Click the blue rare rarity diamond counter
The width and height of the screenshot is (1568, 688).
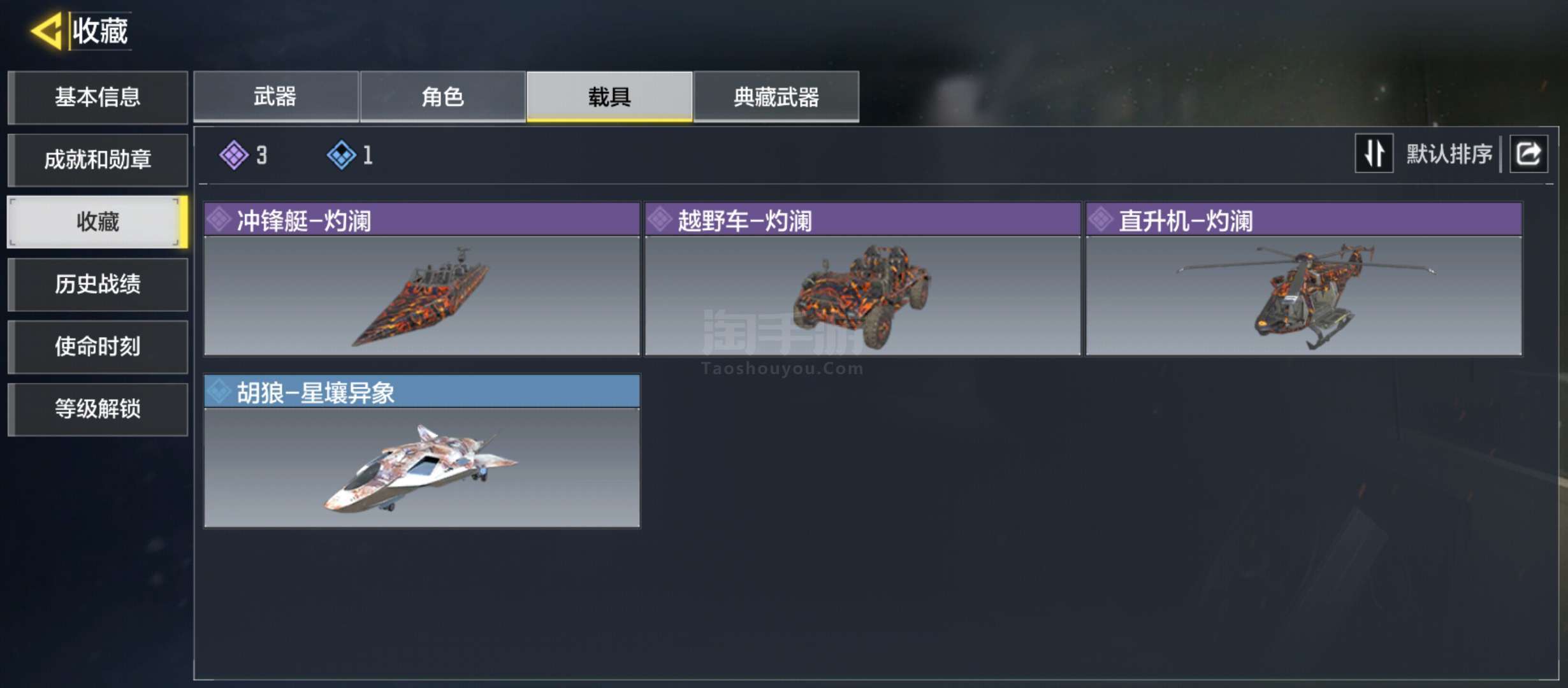(350, 155)
